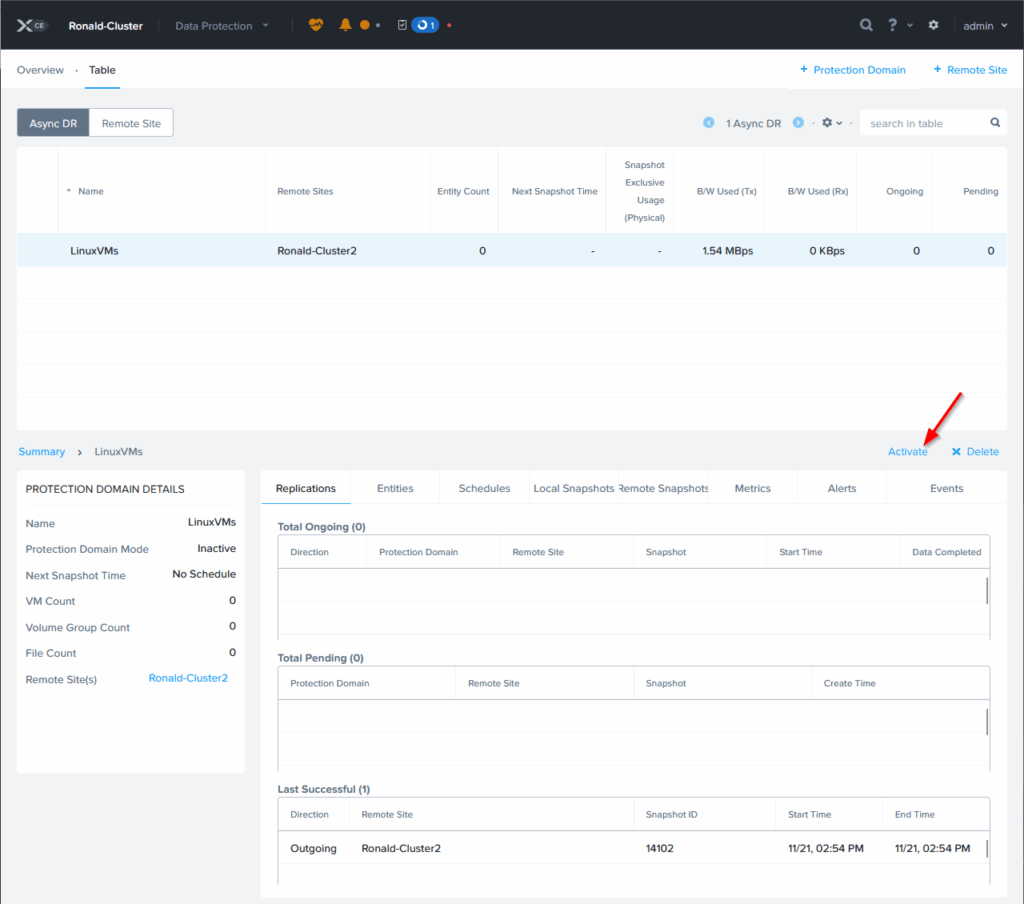This screenshot has height=904, width=1024.
Task: Click the search magnifier in top bar
Action: 866,25
